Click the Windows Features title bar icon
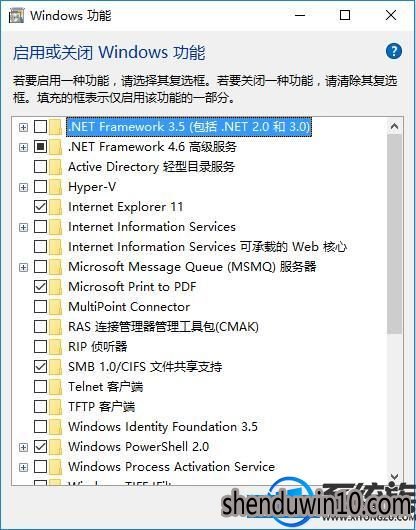Viewport: 416px width, 530px height. [17, 16]
